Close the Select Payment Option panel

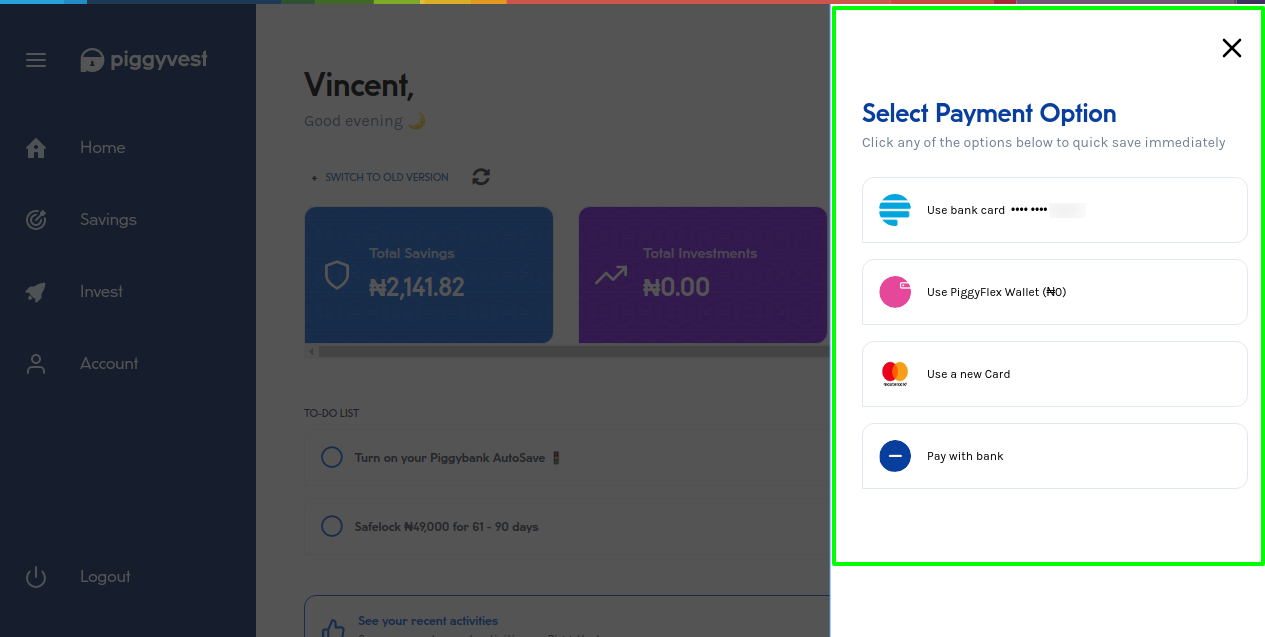[1231, 48]
